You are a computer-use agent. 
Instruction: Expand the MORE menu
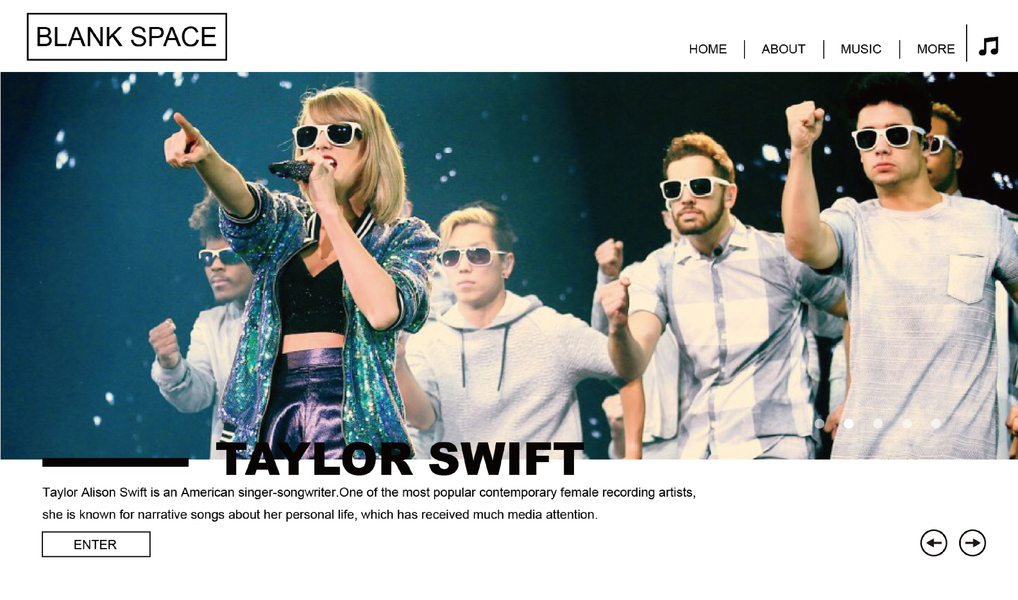[x=936, y=49]
